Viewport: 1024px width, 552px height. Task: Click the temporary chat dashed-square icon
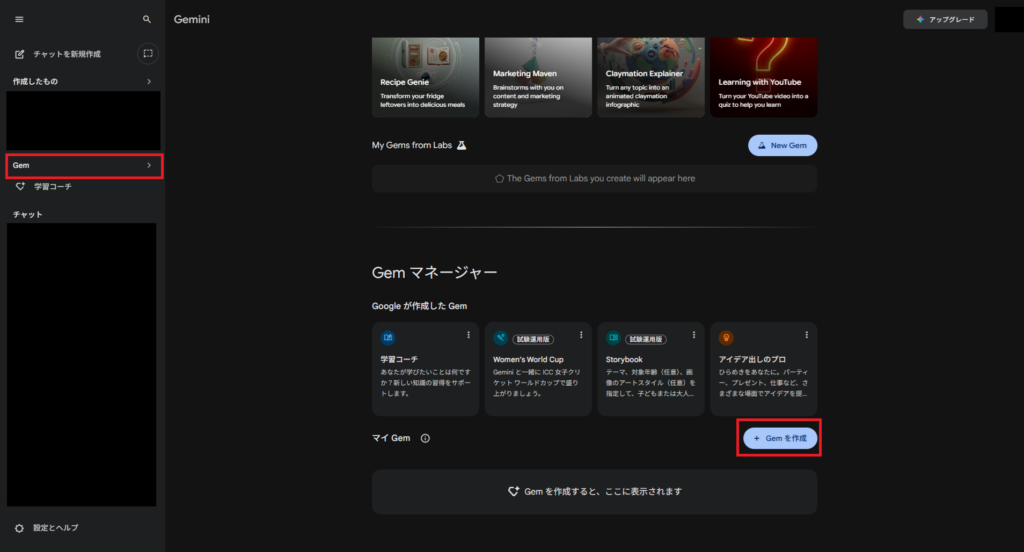[147, 53]
